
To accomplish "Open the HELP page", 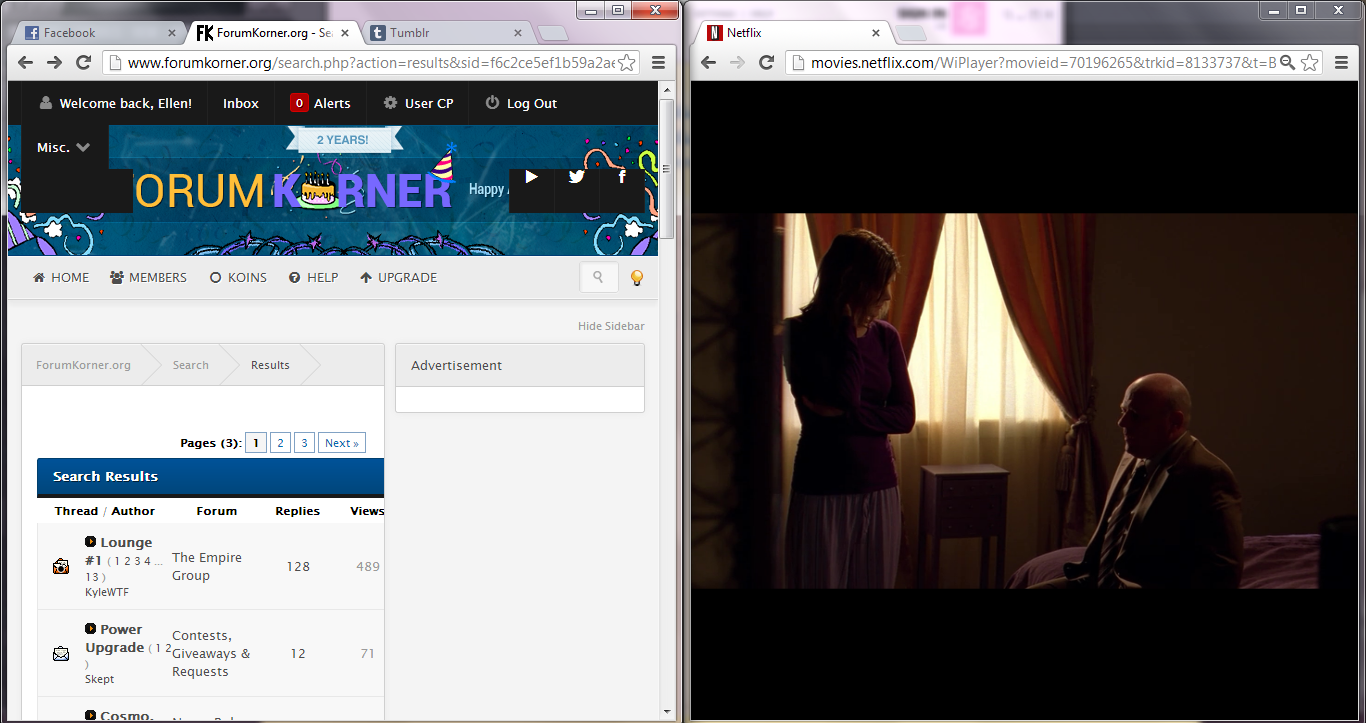I will coord(313,277).
